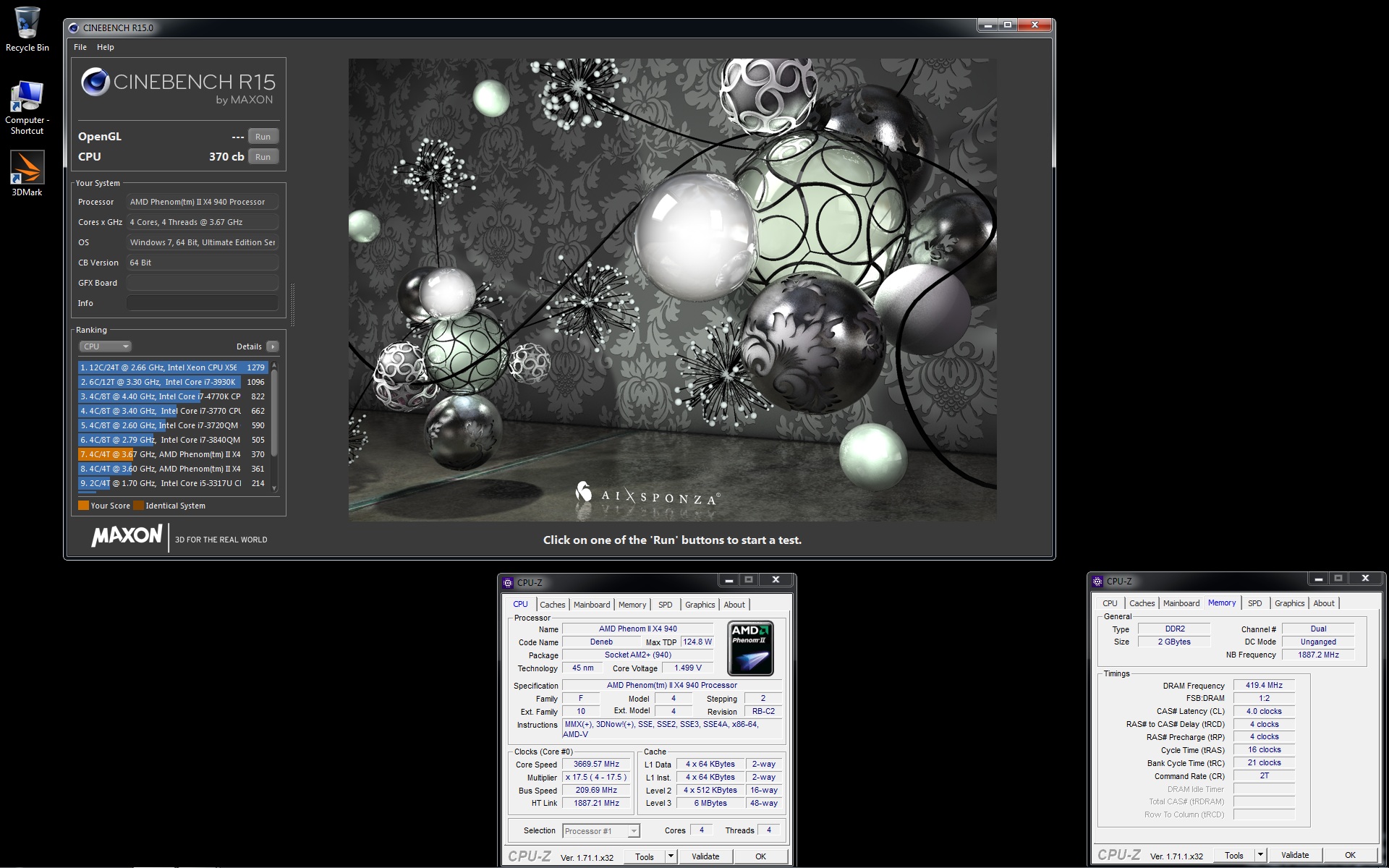Open the Help menu in Cinebench
This screenshot has width=1389, height=868.
tap(106, 47)
